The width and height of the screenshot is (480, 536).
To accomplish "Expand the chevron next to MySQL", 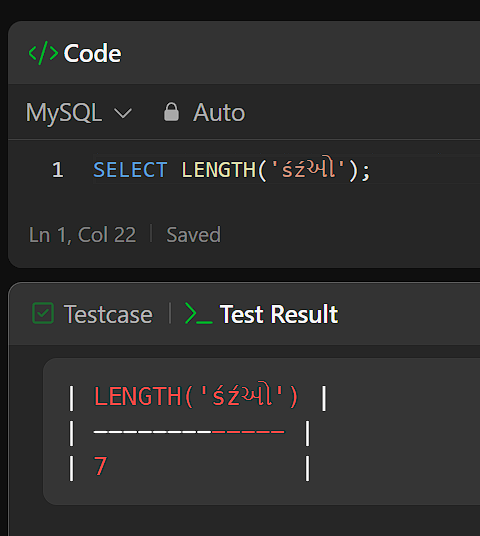I will point(123,113).
